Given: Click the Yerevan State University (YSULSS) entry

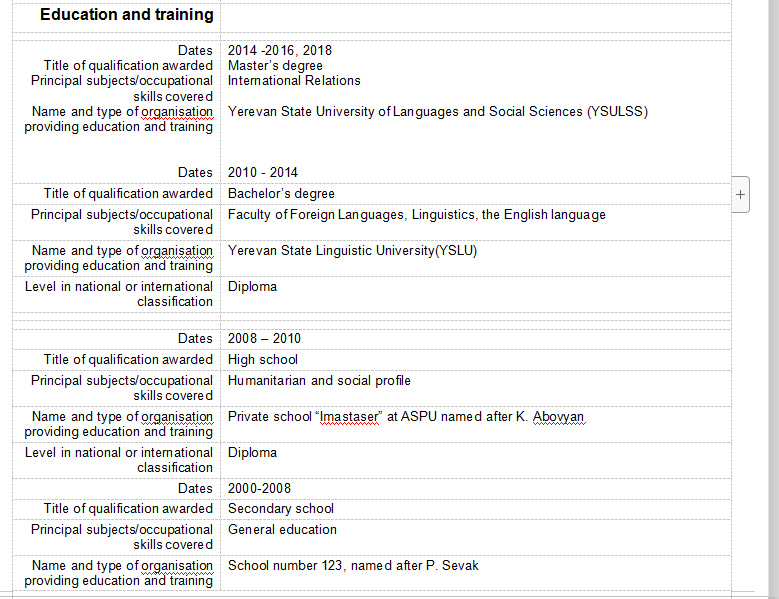Looking at the screenshot, I should point(437,112).
